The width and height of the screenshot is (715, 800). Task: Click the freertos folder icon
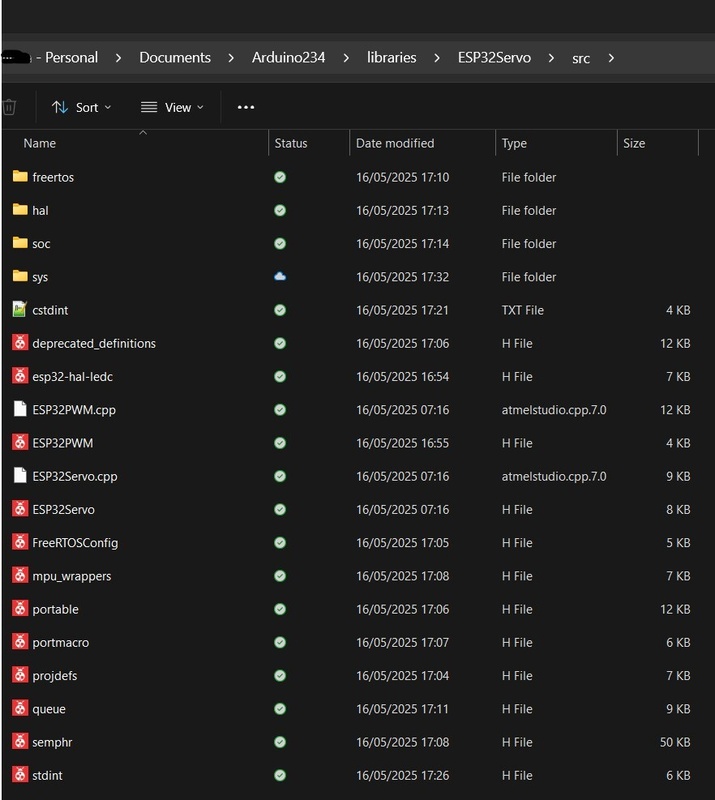click(20, 177)
